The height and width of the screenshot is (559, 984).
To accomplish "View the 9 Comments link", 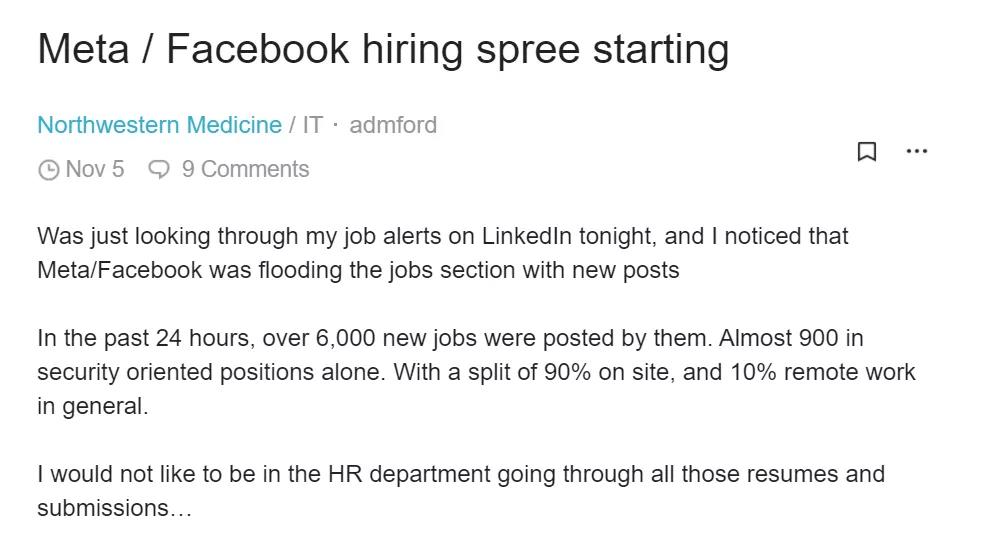I will [x=245, y=169].
